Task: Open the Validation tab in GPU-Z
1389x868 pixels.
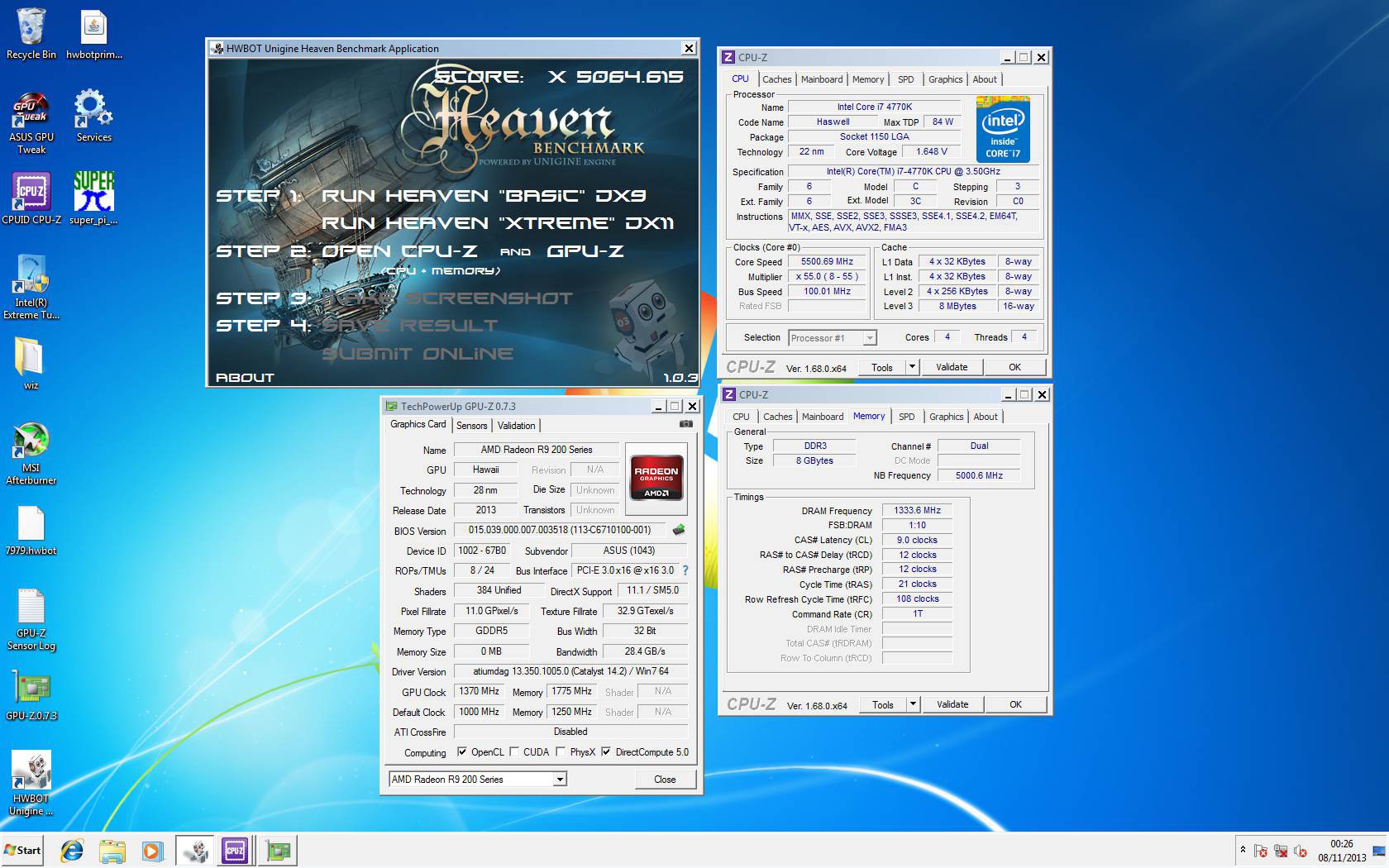Action: [516, 426]
